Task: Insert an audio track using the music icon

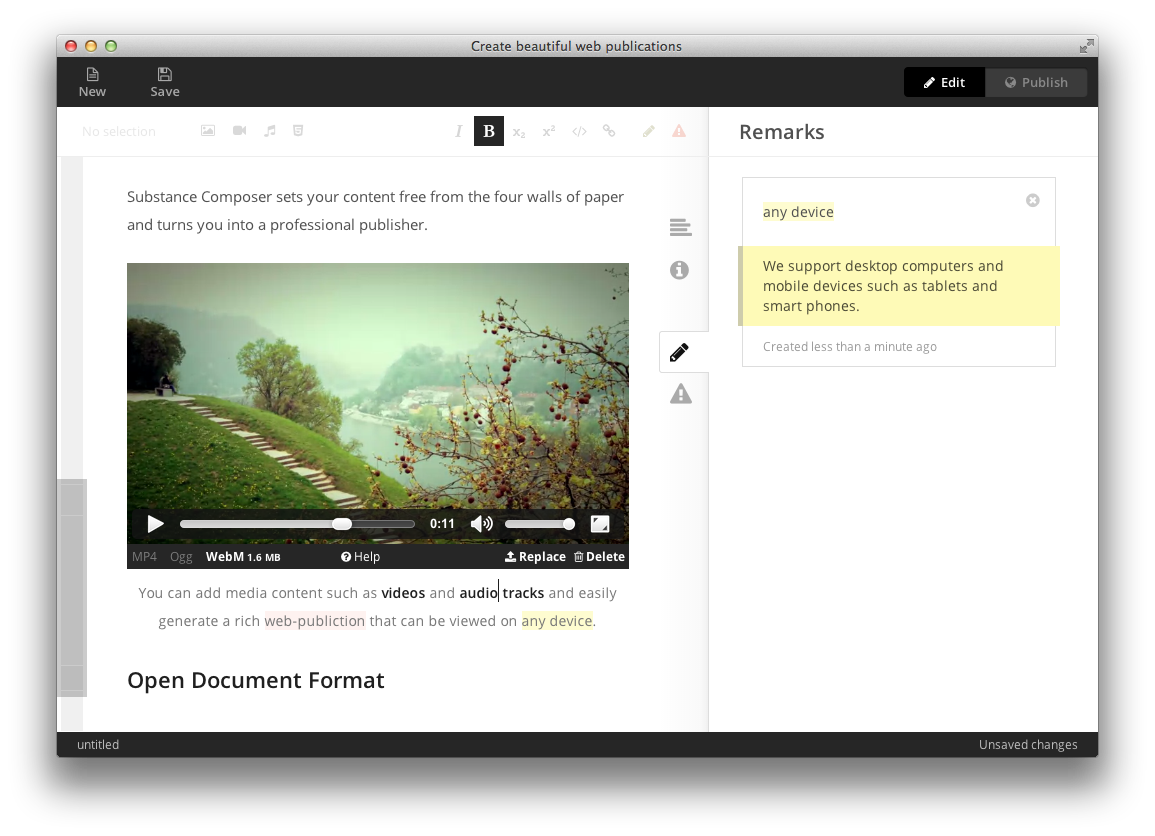Action: [270, 130]
